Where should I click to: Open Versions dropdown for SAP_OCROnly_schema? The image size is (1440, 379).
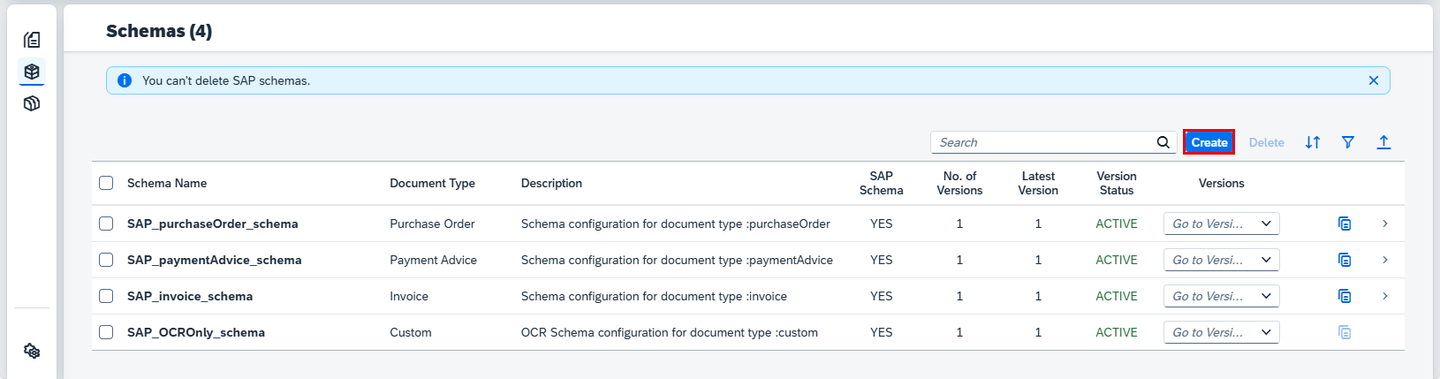(1221, 332)
